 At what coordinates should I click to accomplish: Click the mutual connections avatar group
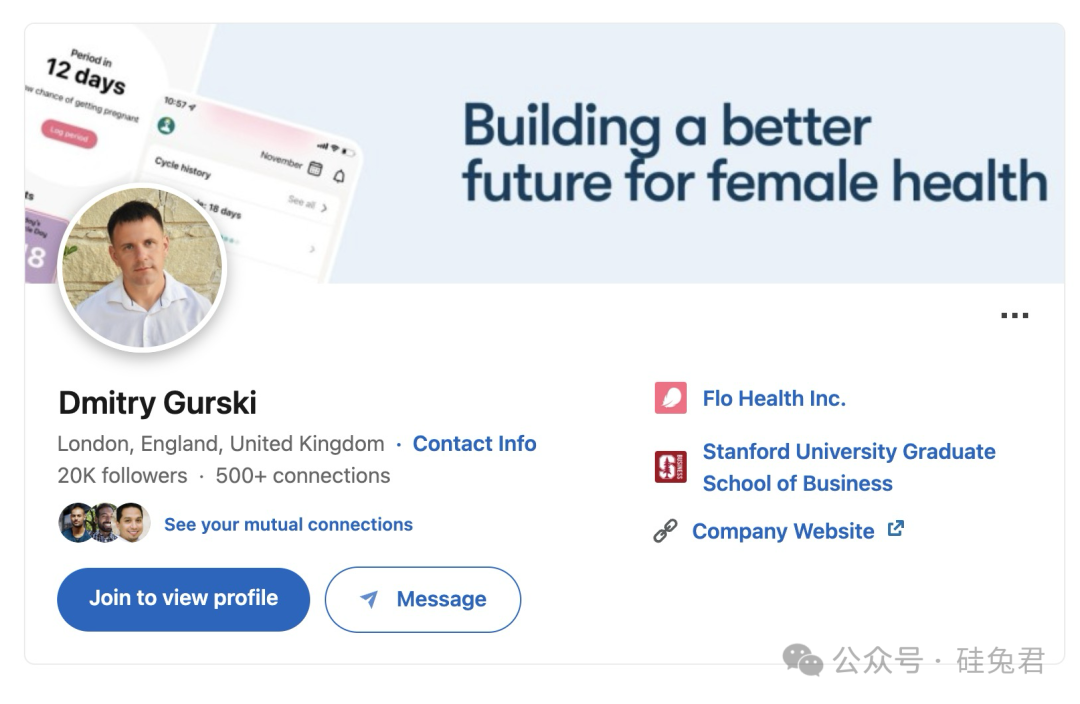[104, 523]
